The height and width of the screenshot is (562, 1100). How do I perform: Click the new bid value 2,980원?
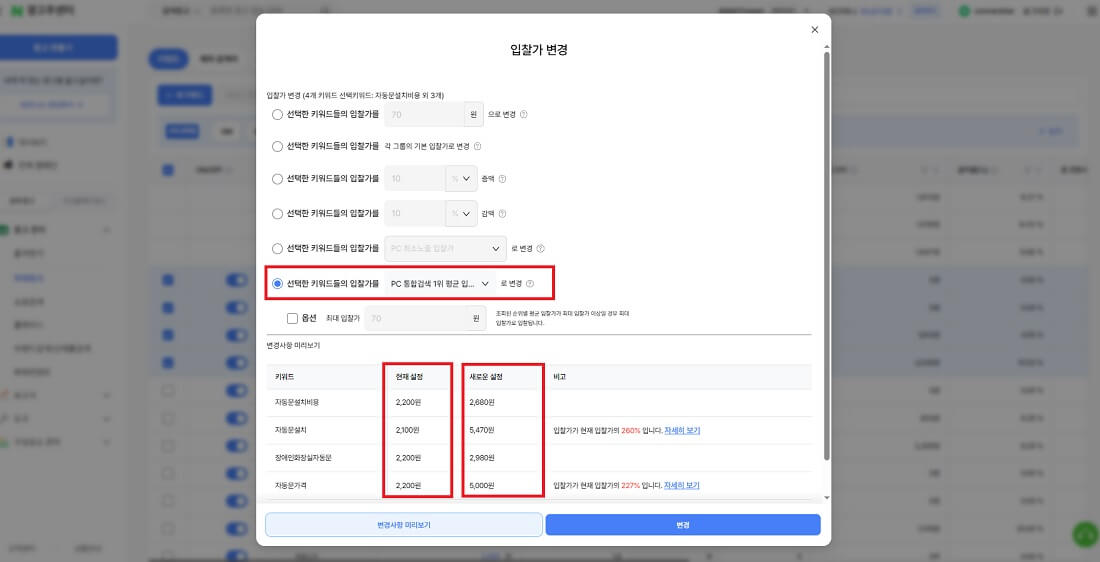coord(482,457)
